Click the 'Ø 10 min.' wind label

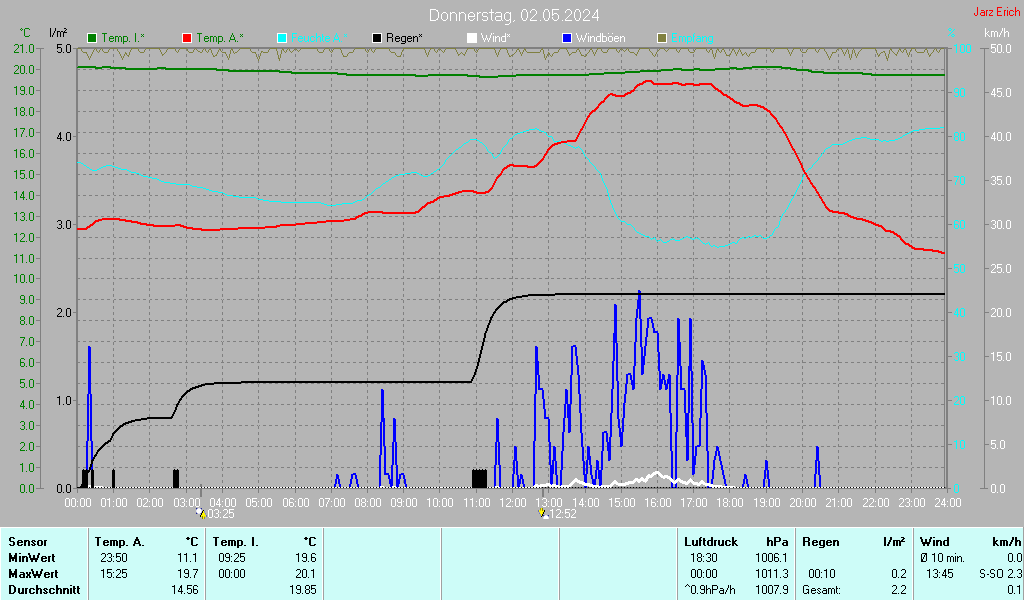pyautogui.click(x=944, y=558)
